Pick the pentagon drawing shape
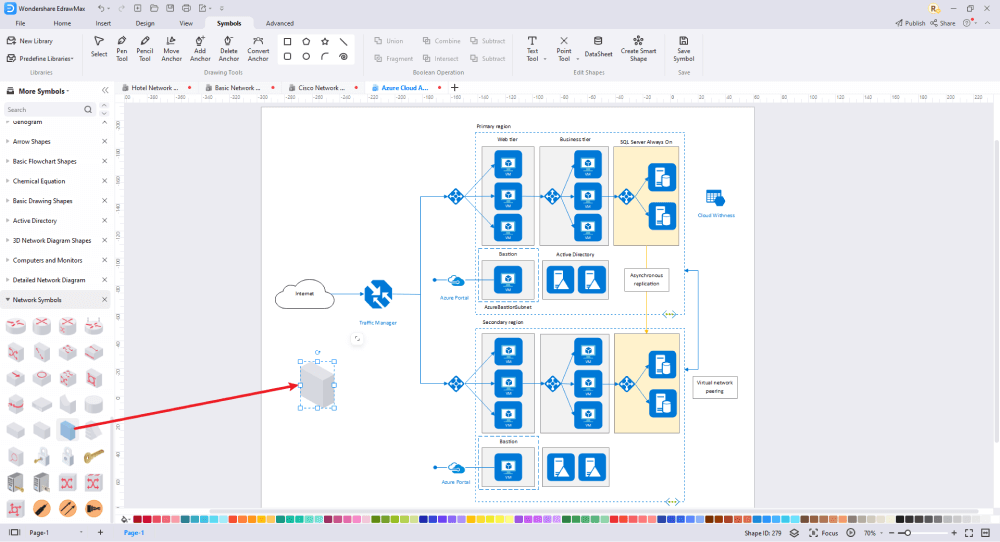This screenshot has width=1000, height=542. (306, 41)
